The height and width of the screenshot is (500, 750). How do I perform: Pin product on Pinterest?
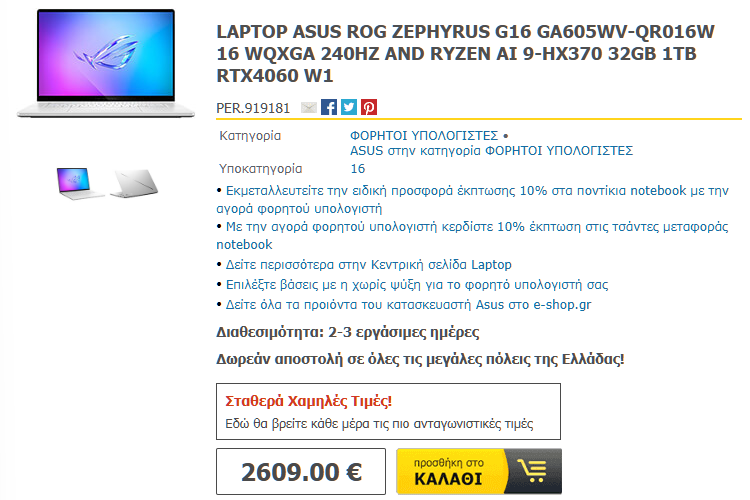tap(369, 107)
